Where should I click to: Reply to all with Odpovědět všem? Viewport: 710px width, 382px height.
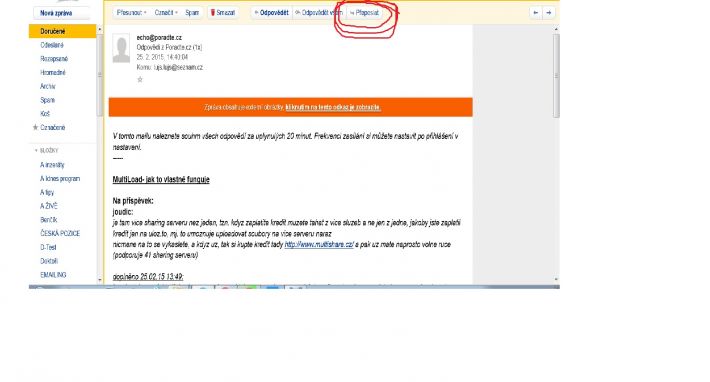click(x=319, y=13)
